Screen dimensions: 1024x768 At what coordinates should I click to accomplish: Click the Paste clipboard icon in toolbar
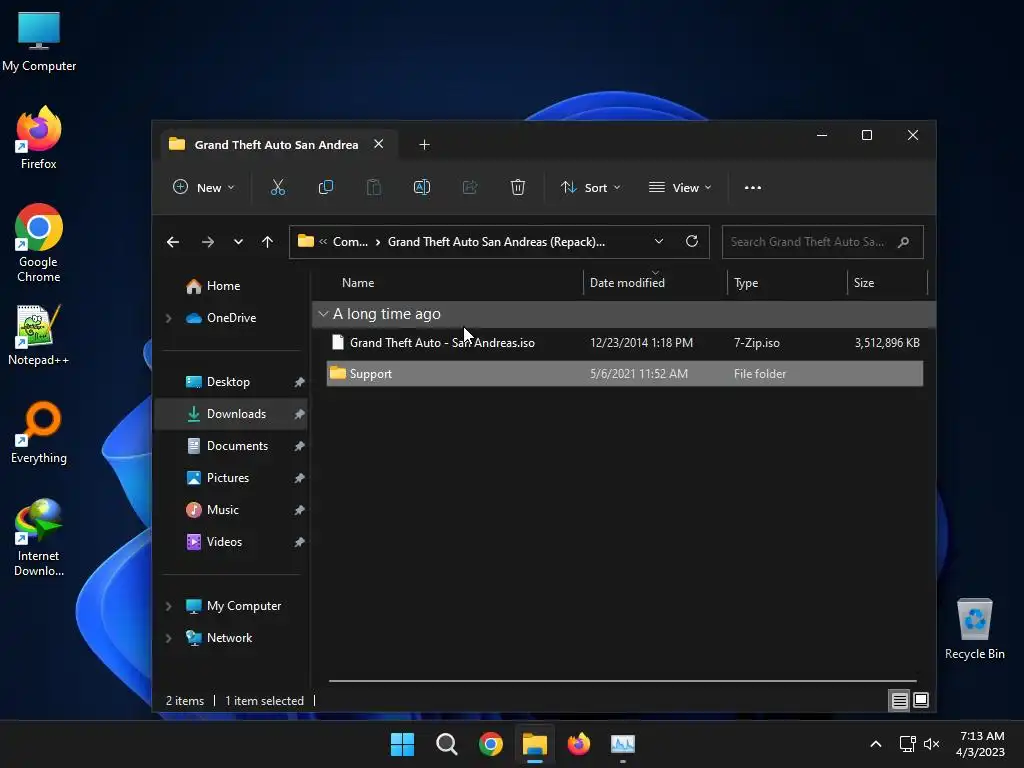(x=374, y=187)
